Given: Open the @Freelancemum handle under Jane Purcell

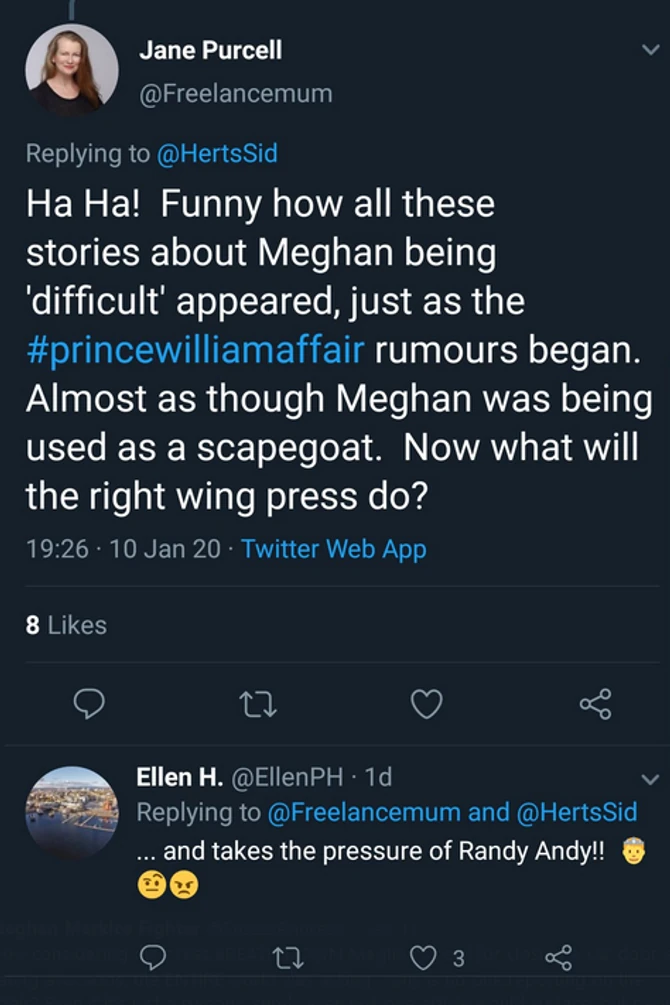Looking at the screenshot, I should pos(236,94).
